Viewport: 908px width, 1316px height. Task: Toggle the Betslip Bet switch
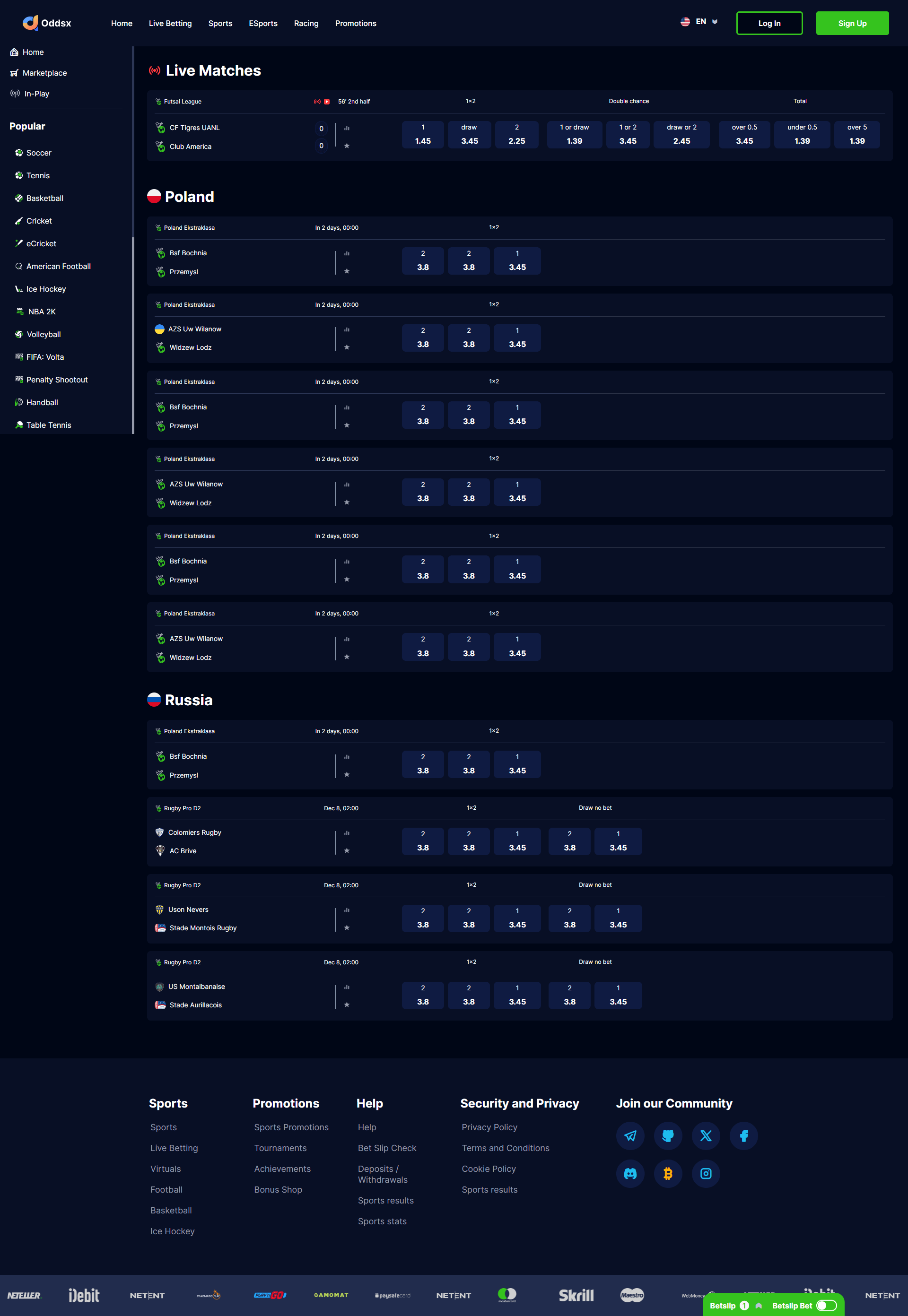826,1305
